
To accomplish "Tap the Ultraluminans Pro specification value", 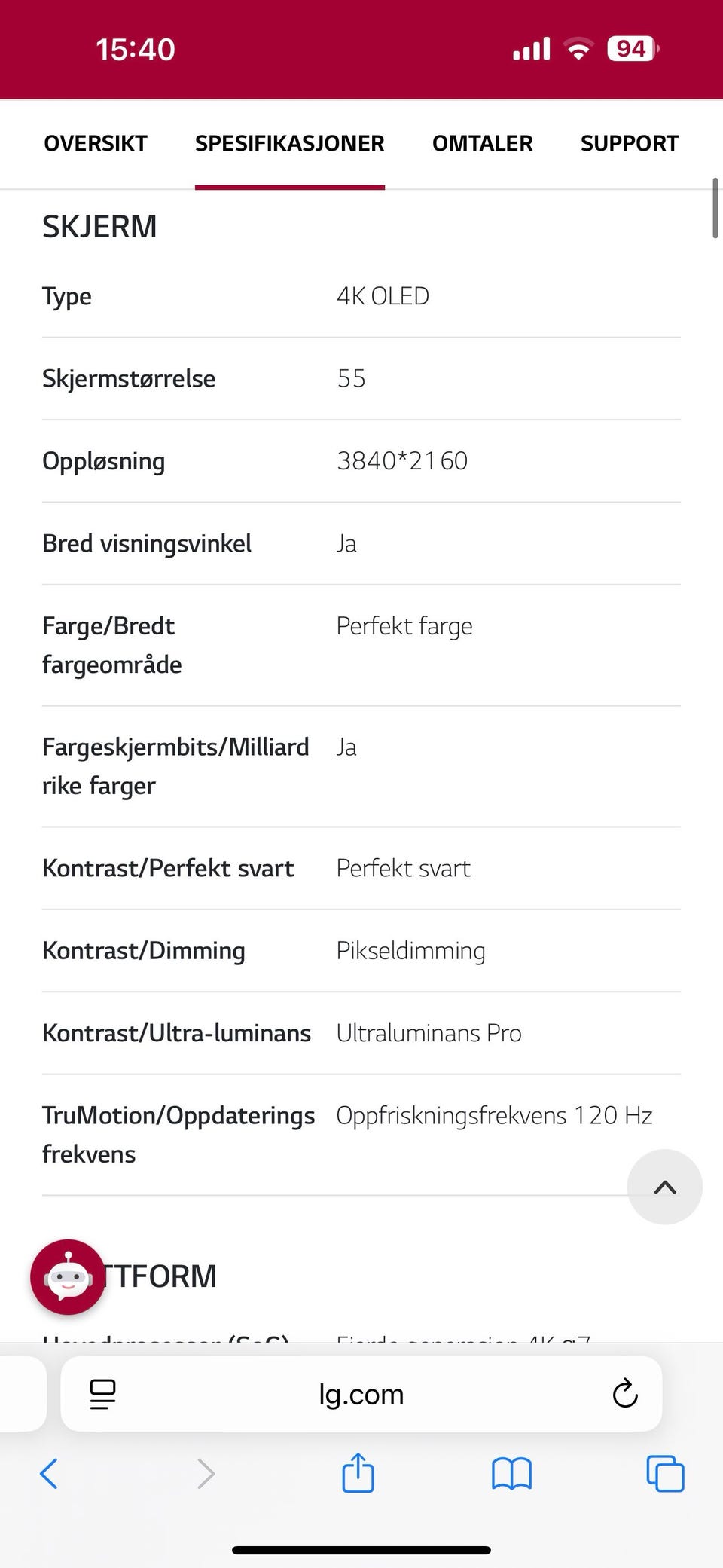I will click(x=429, y=1033).
